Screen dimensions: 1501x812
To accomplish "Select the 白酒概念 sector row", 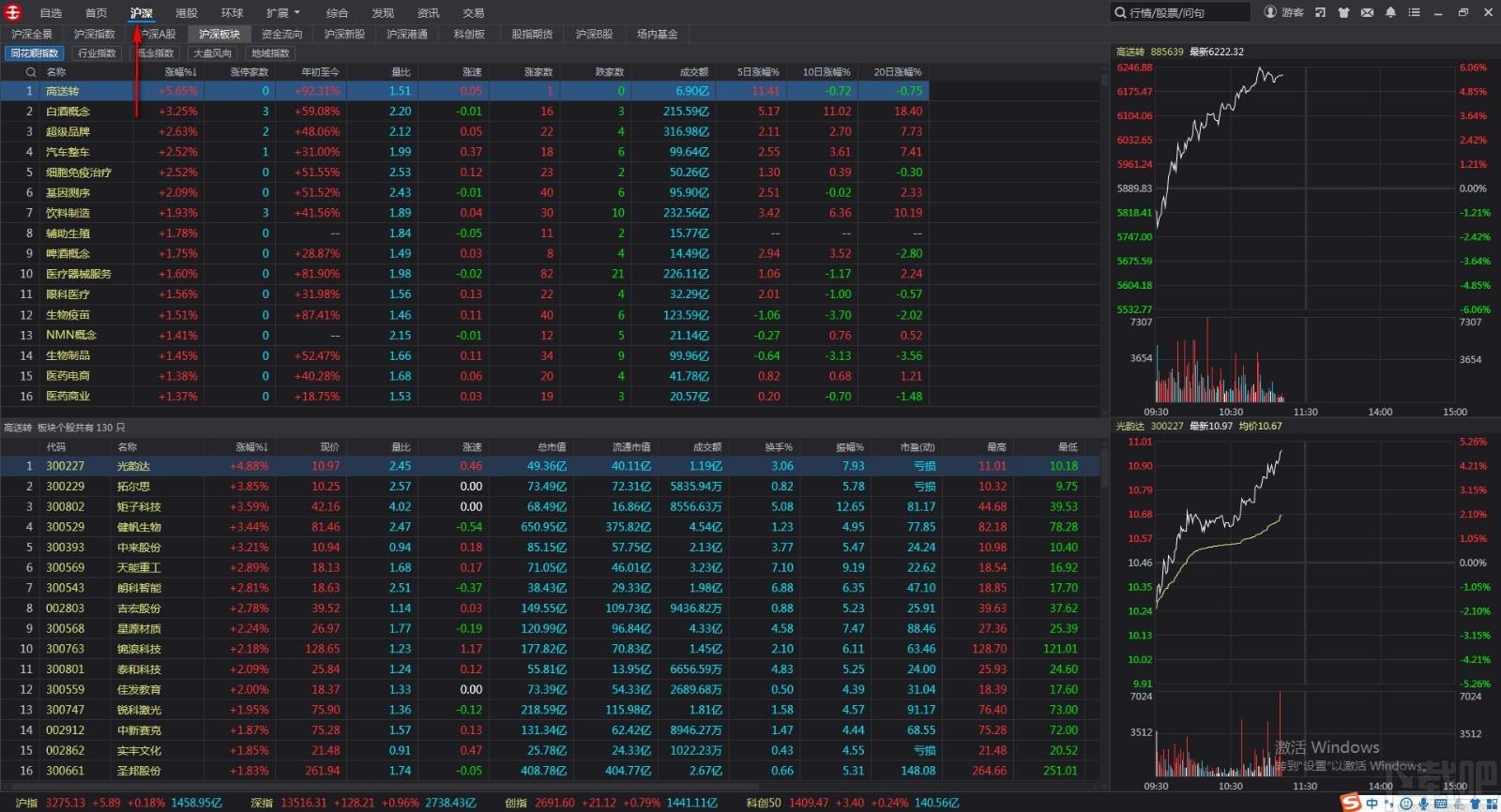I will coord(68,112).
